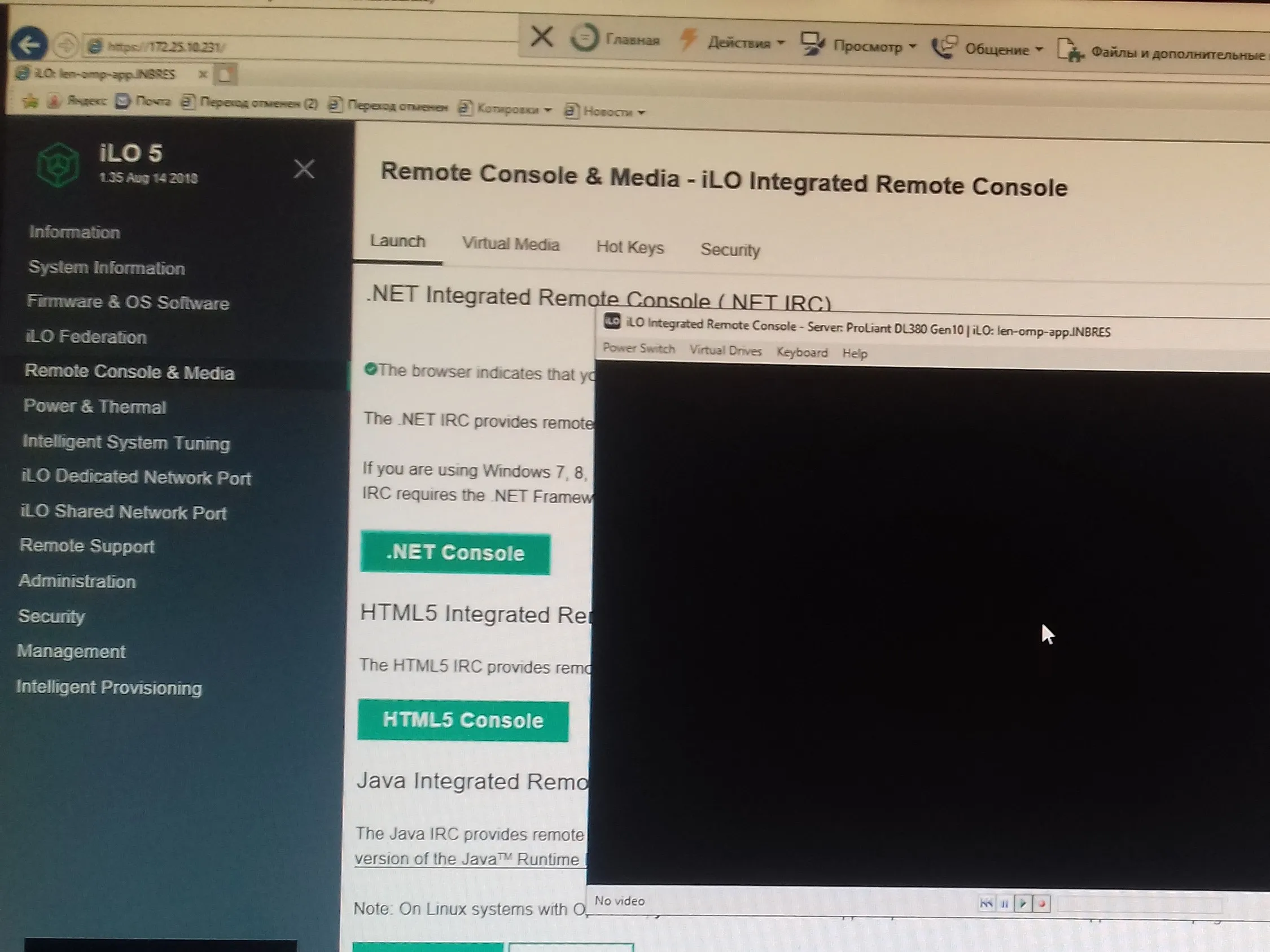Image resolution: width=1270 pixels, height=952 pixels.
Task: Open the Почта bookmark
Action: (x=143, y=102)
